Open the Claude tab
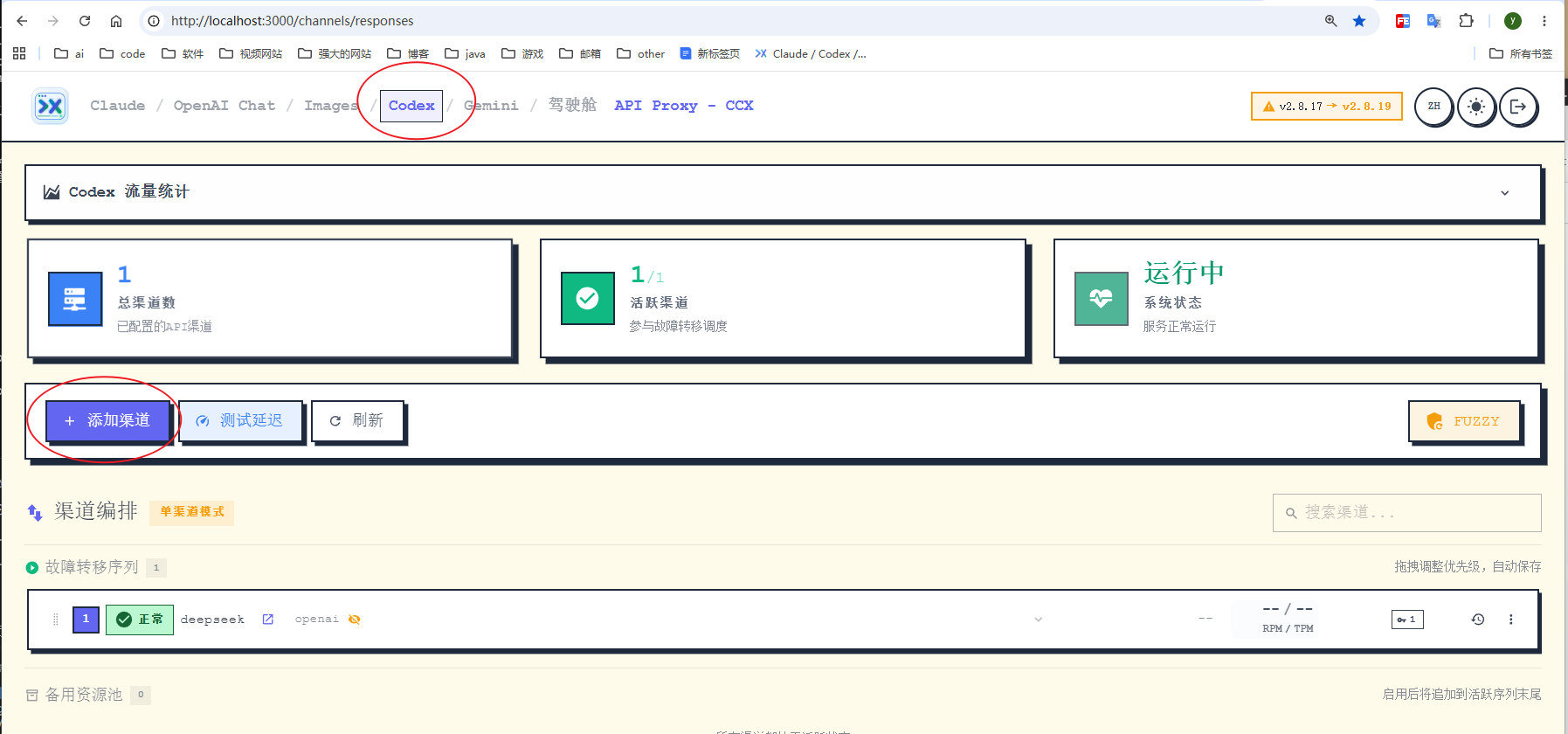This screenshot has height=734, width=1568. pos(118,106)
